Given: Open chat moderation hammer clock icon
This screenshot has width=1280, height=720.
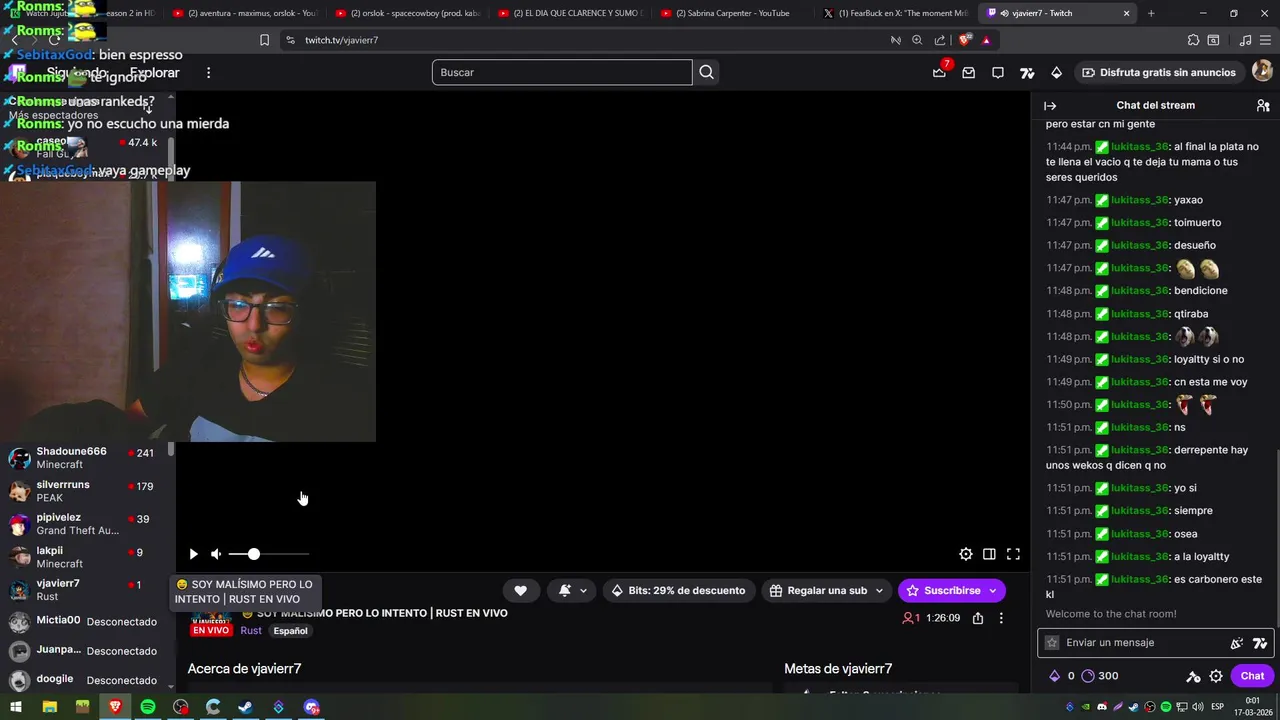Looking at the screenshot, I should [x=1193, y=676].
